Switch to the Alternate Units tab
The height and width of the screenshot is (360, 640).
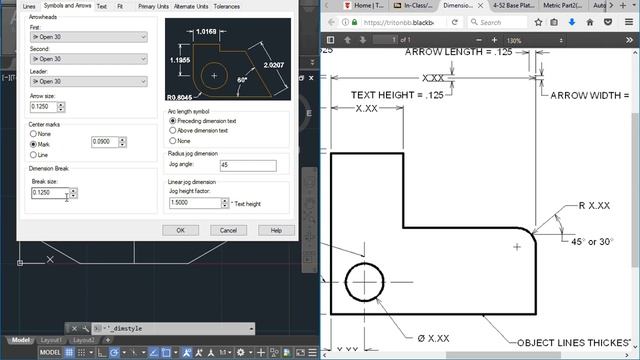(x=191, y=7)
